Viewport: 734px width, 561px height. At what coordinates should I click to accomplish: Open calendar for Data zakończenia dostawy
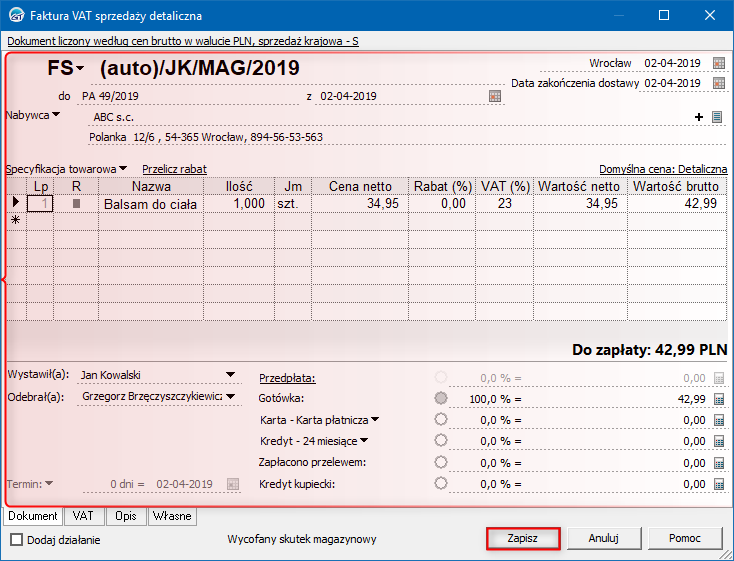pyautogui.click(x=718, y=83)
